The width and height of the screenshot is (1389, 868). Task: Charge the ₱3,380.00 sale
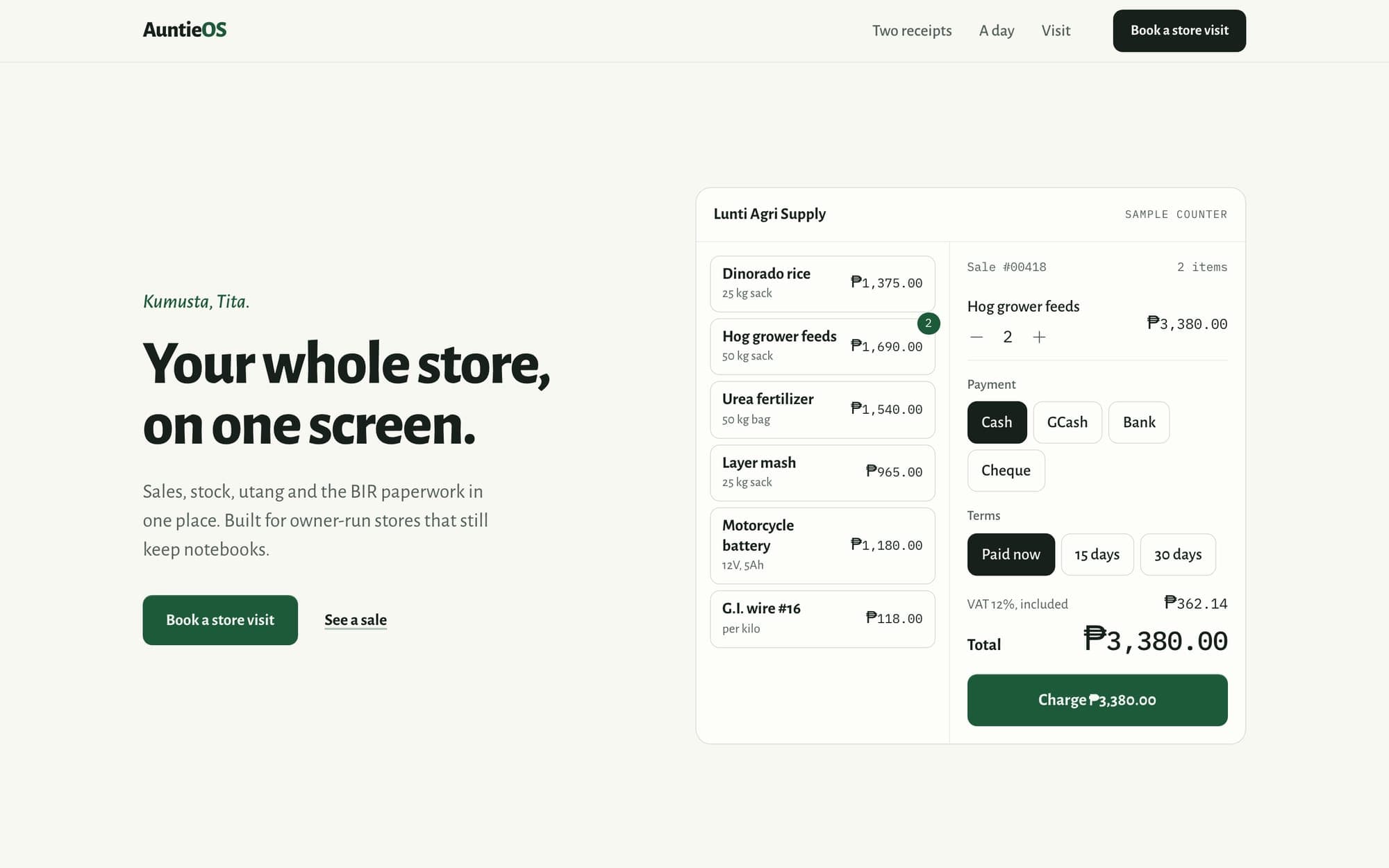click(x=1097, y=700)
